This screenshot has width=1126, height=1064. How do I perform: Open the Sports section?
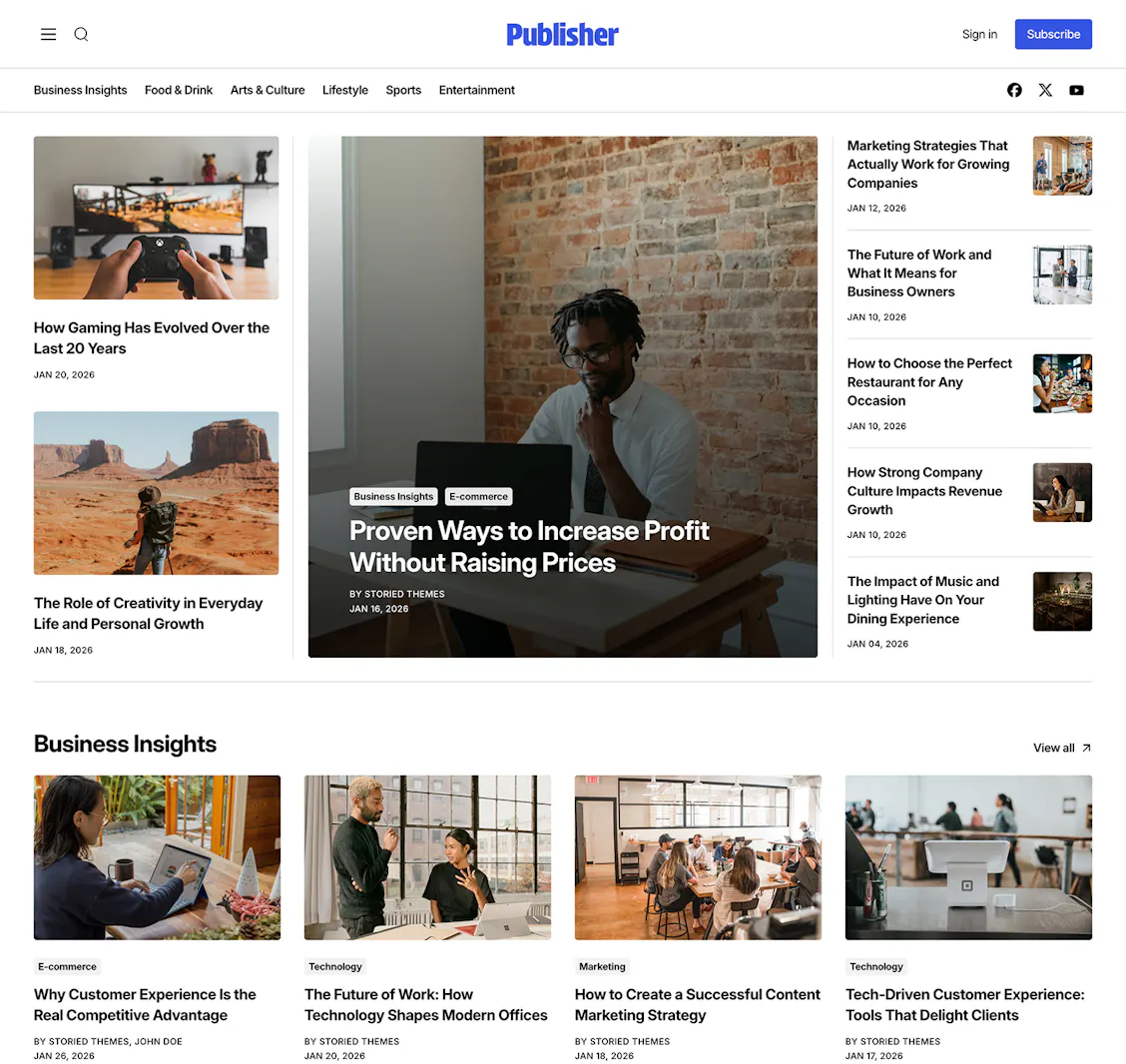pyautogui.click(x=403, y=90)
